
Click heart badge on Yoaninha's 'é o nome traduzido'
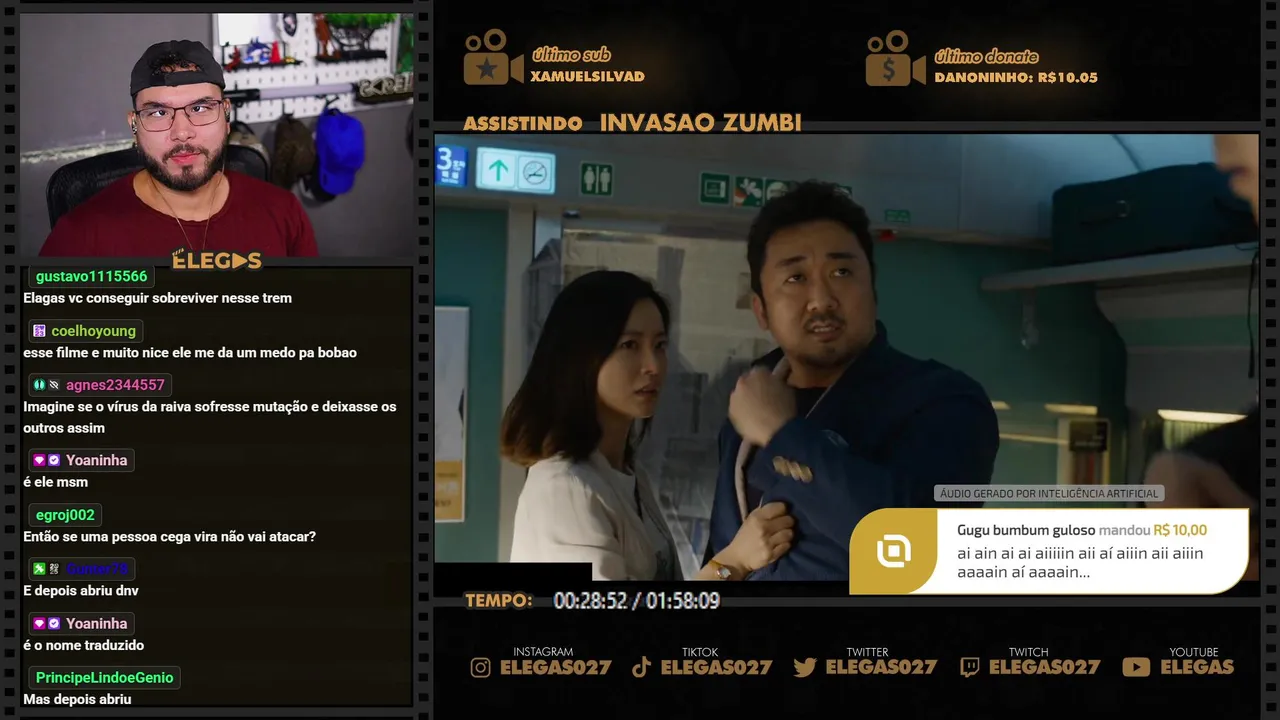(x=39, y=623)
